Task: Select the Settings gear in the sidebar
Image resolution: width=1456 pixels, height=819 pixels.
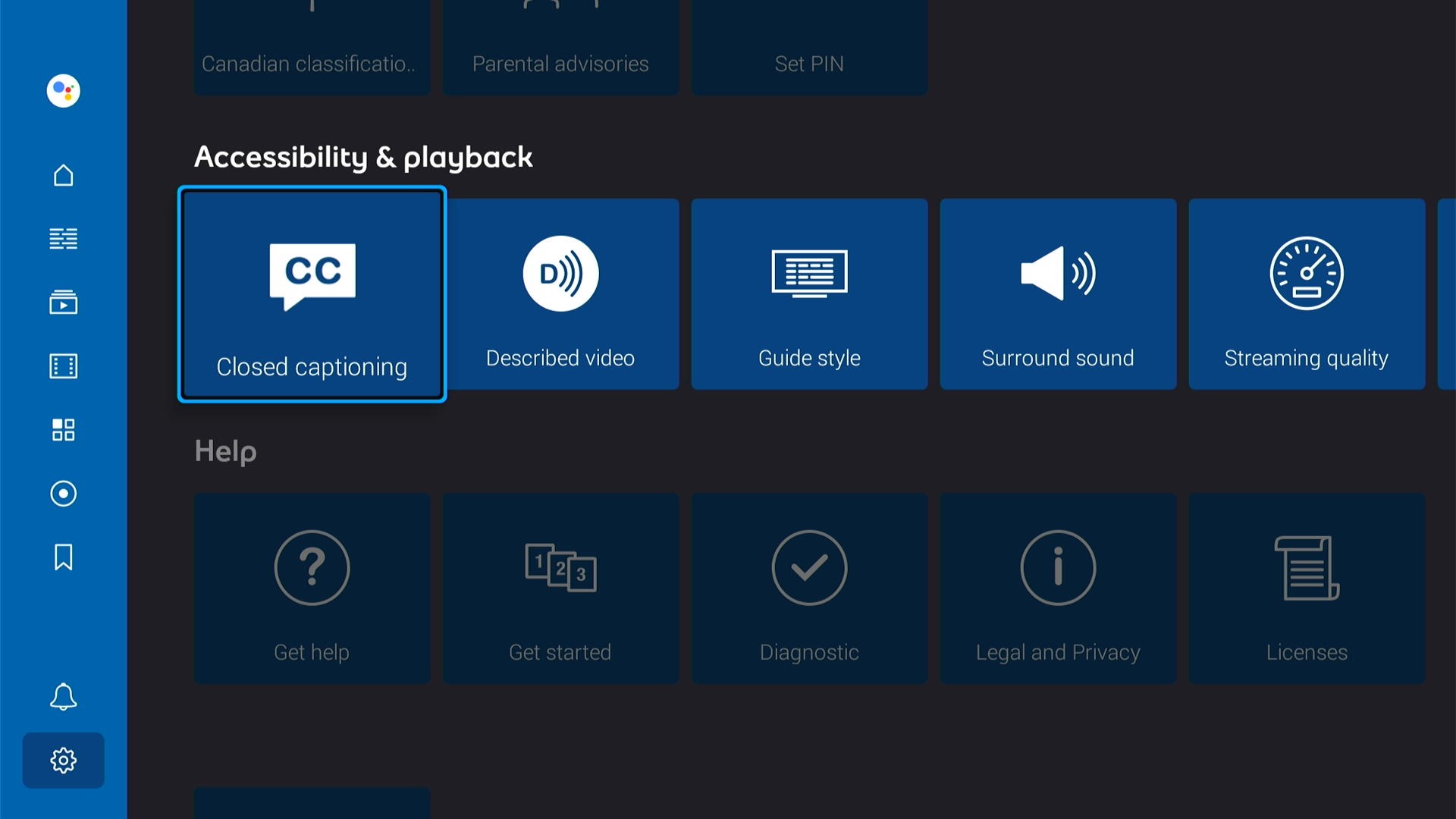Action: click(x=63, y=761)
